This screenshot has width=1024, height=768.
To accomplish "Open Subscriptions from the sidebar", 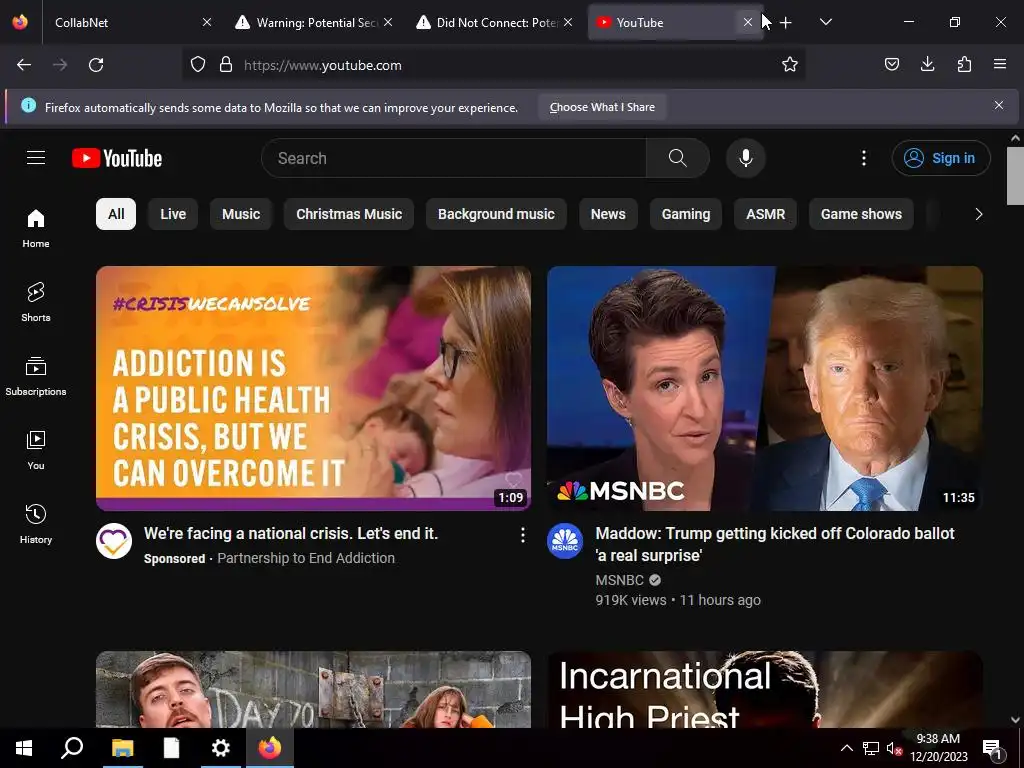I will (36, 376).
